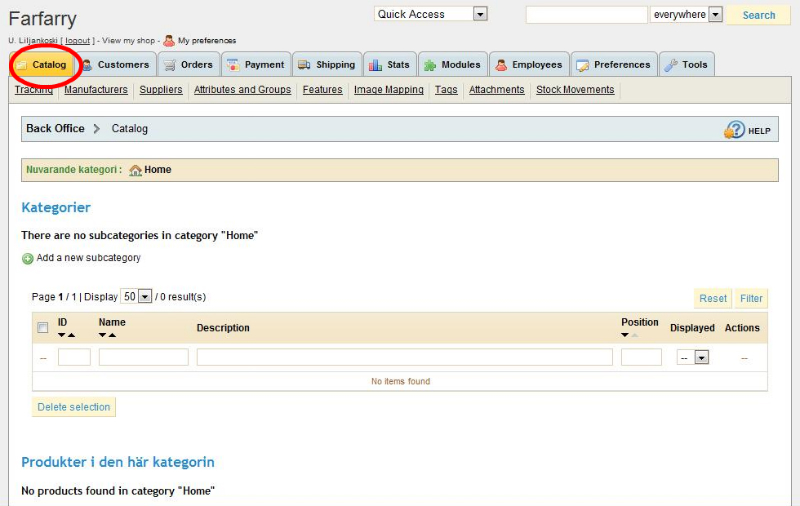The height and width of the screenshot is (506, 800).
Task: Open Attributes and Groups link
Action: tap(242, 90)
